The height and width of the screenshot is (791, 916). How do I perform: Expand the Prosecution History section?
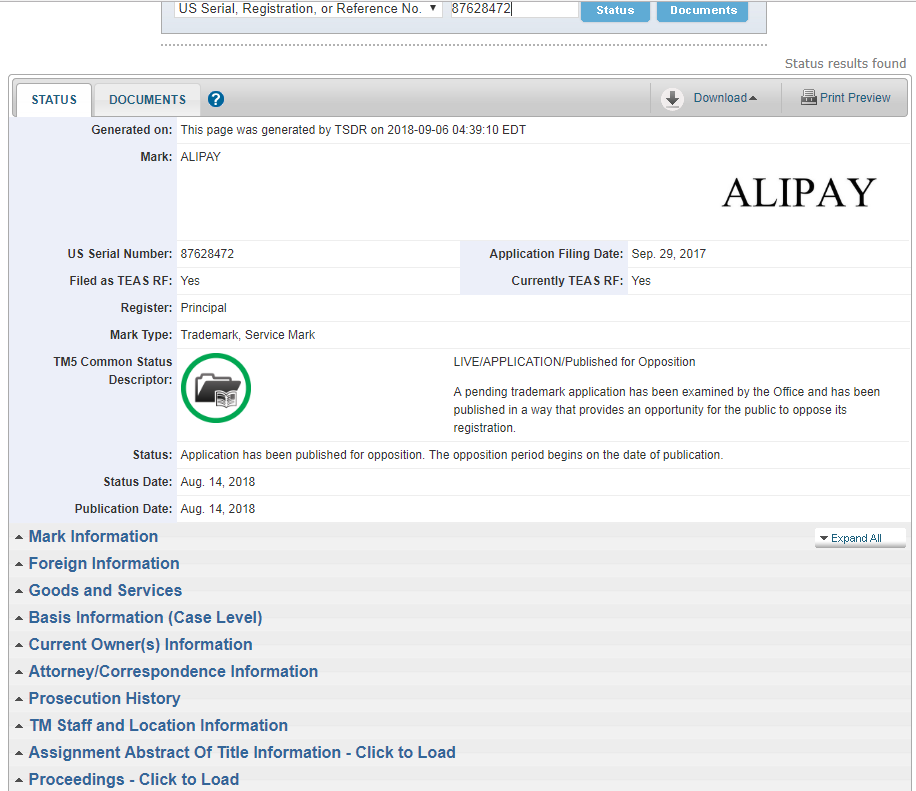[x=105, y=698]
